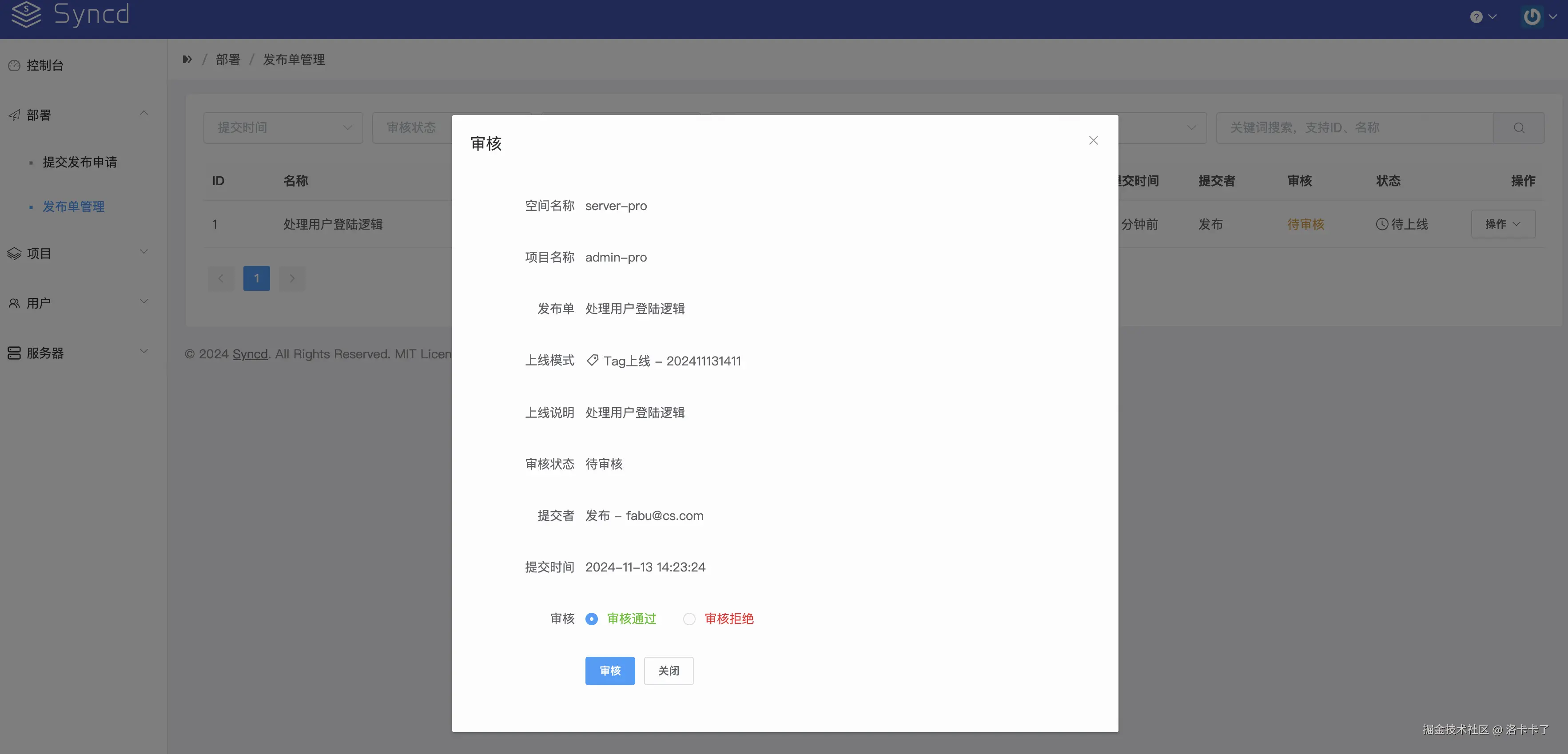Open the 提交时间 filter dropdown
Viewport: 1568px width, 754px height.
pos(283,128)
